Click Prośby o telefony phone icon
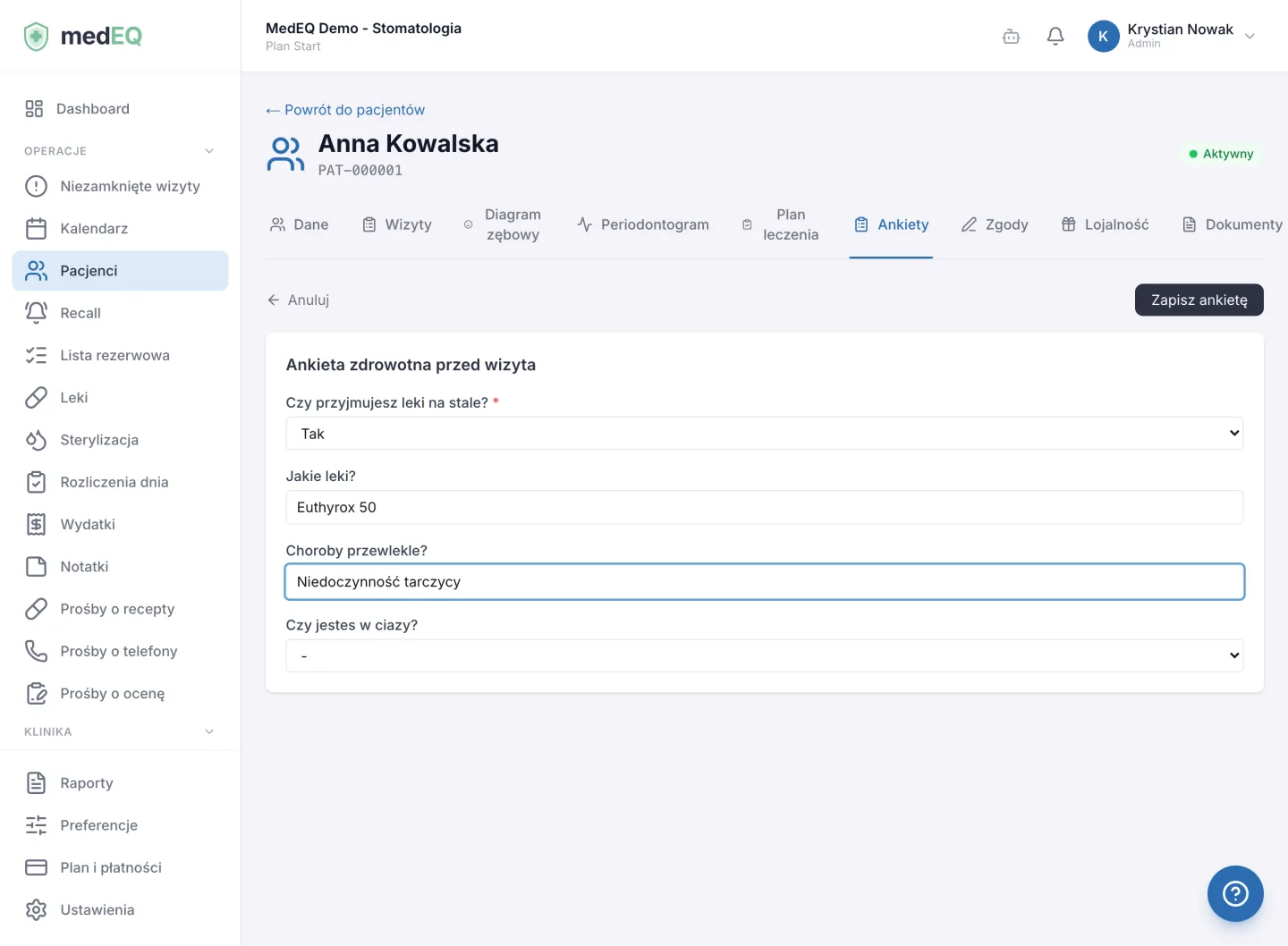 tap(36, 651)
